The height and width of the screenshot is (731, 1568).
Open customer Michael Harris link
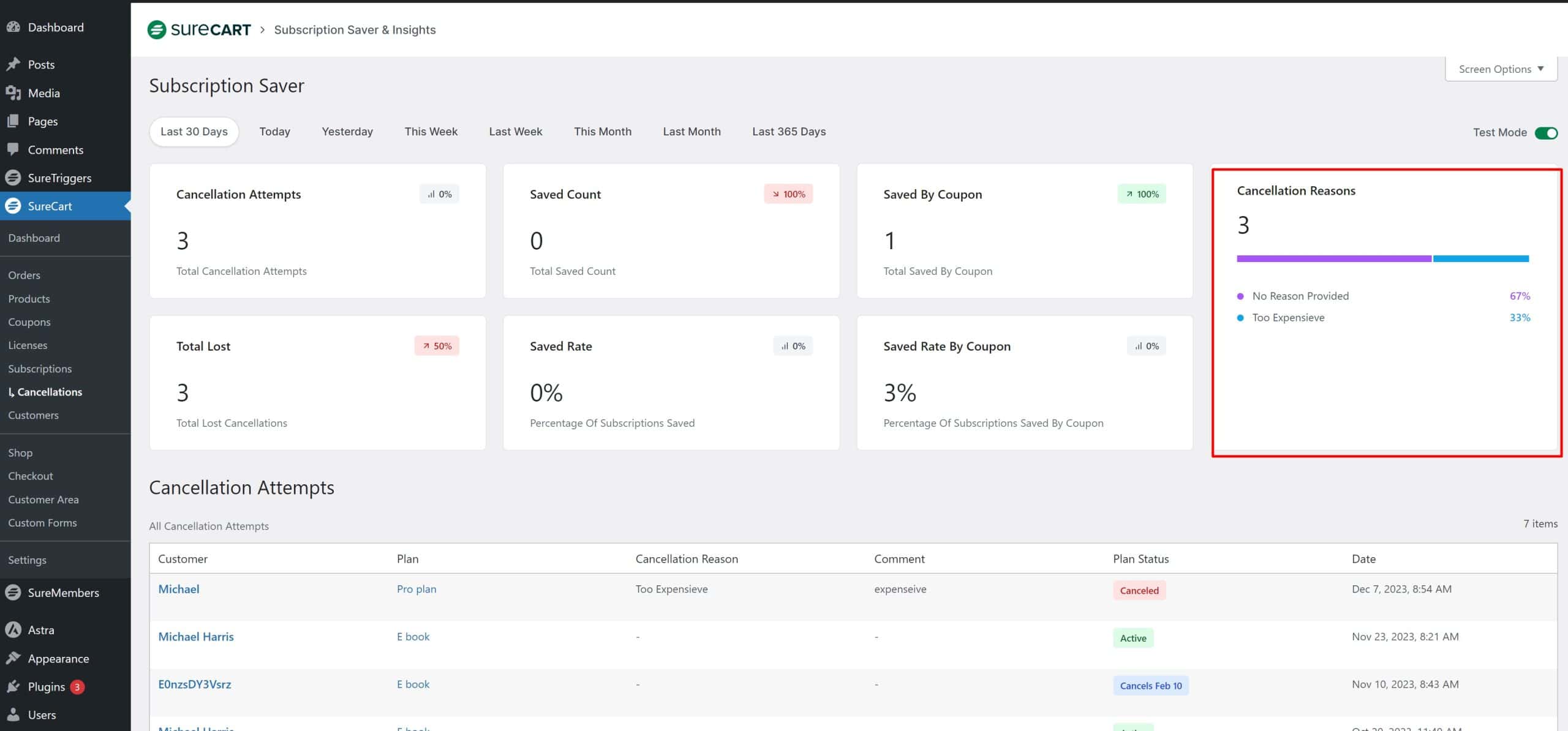pyautogui.click(x=195, y=637)
